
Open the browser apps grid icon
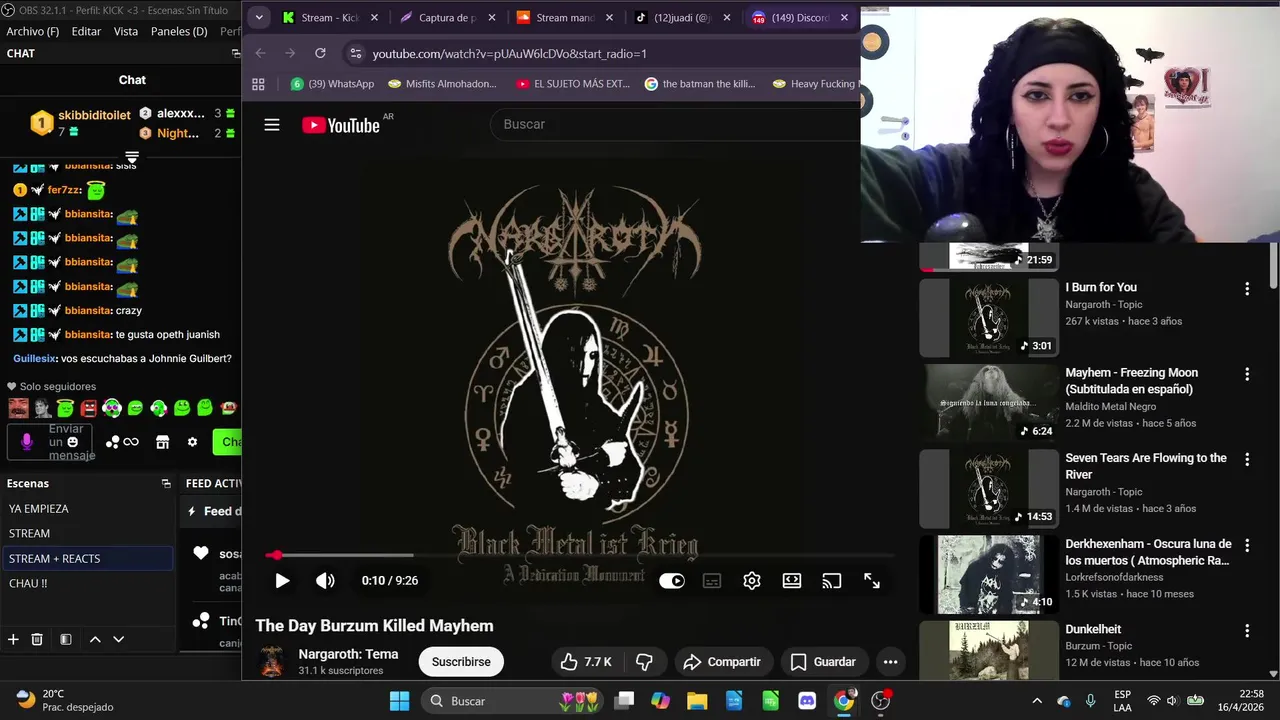258,84
